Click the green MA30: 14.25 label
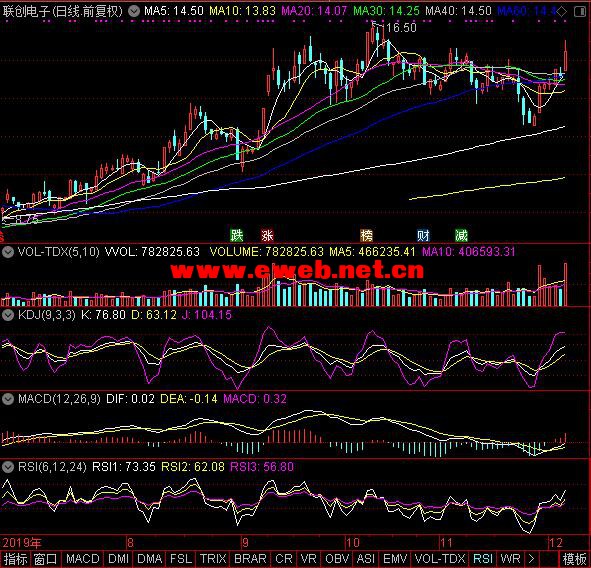 (386, 11)
